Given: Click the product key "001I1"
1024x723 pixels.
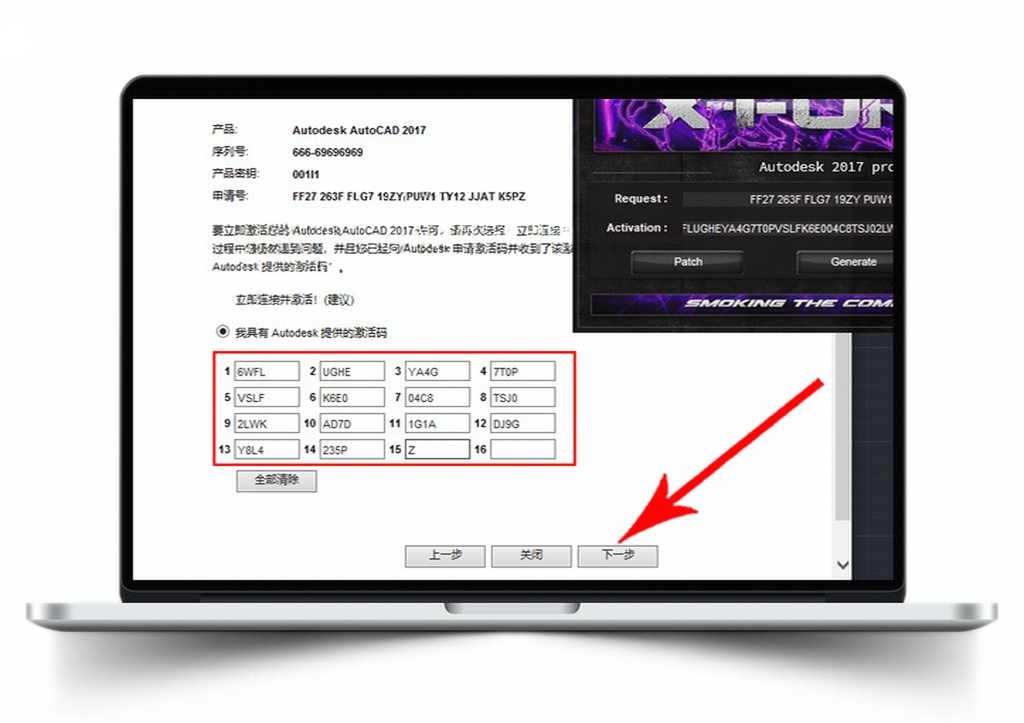Looking at the screenshot, I should (306, 174).
